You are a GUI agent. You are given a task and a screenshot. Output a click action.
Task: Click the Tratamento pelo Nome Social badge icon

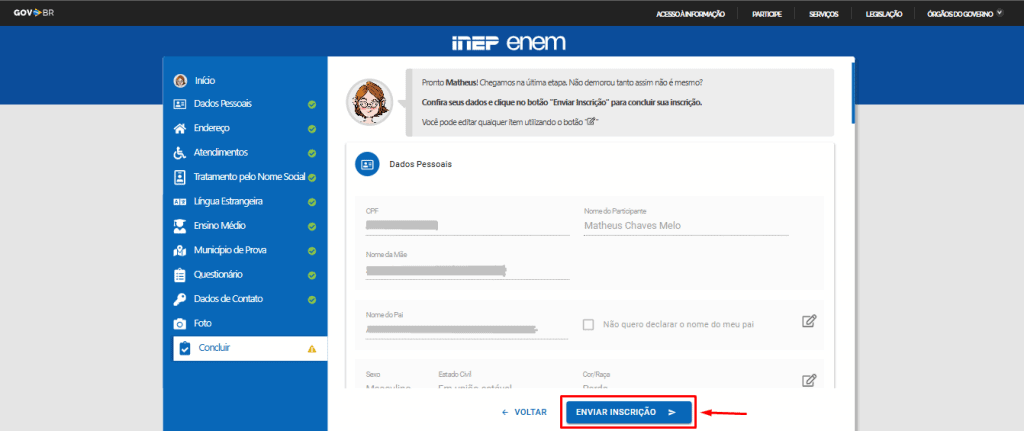pos(180,177)
